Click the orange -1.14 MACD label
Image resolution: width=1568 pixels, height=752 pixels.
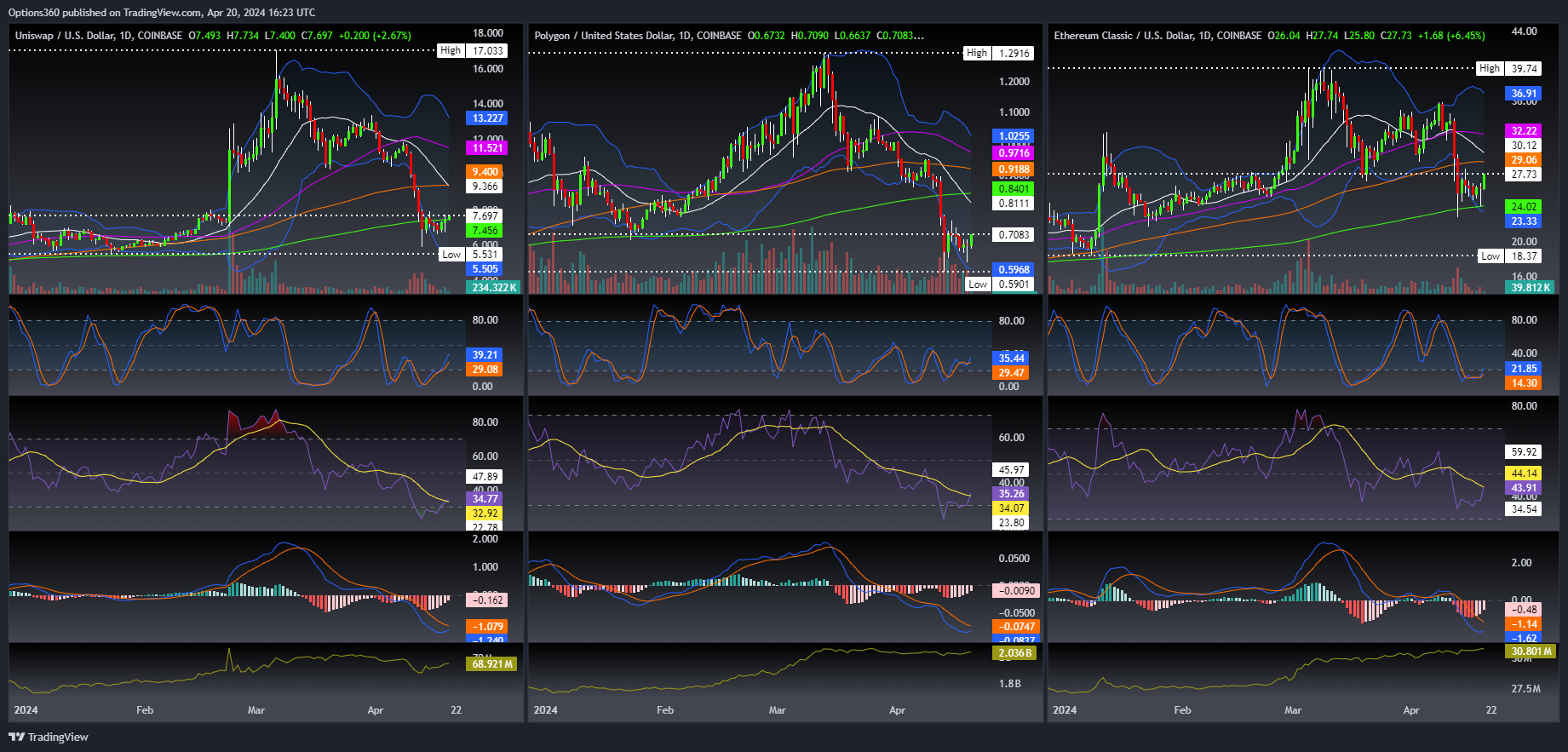[1524, 624]
